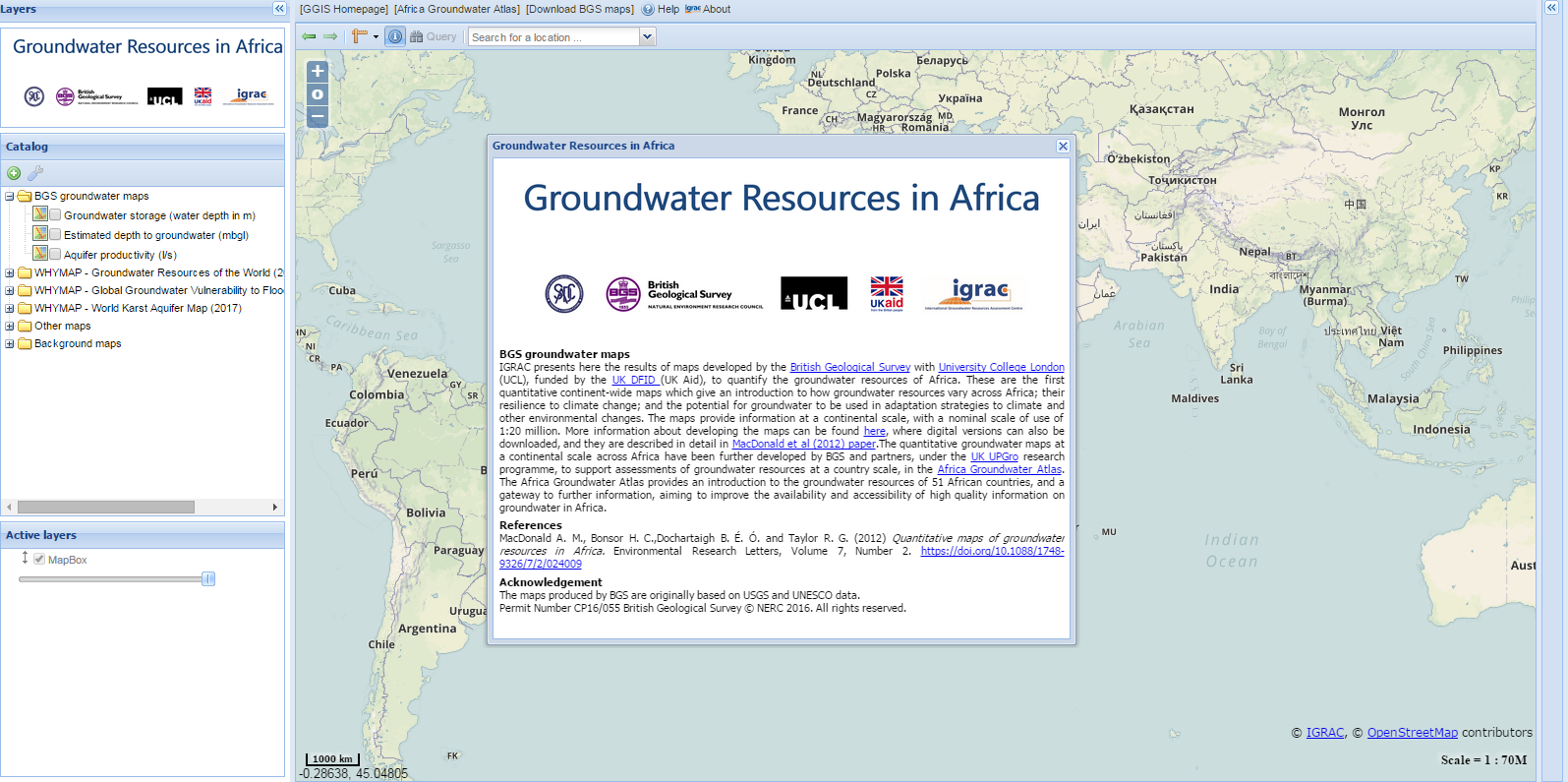The width and height of the screenshot is (1568, 782).
Task: Activate the feature info tool
Action: 395,36
